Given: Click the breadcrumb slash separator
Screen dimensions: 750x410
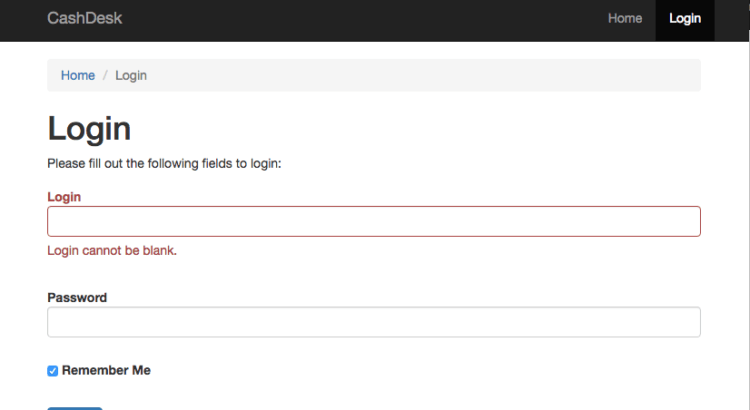Looking at the screenshot, I should [x=105, y=75].
